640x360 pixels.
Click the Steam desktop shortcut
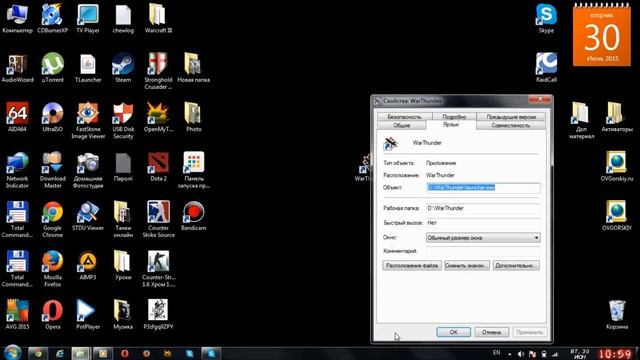123,68
